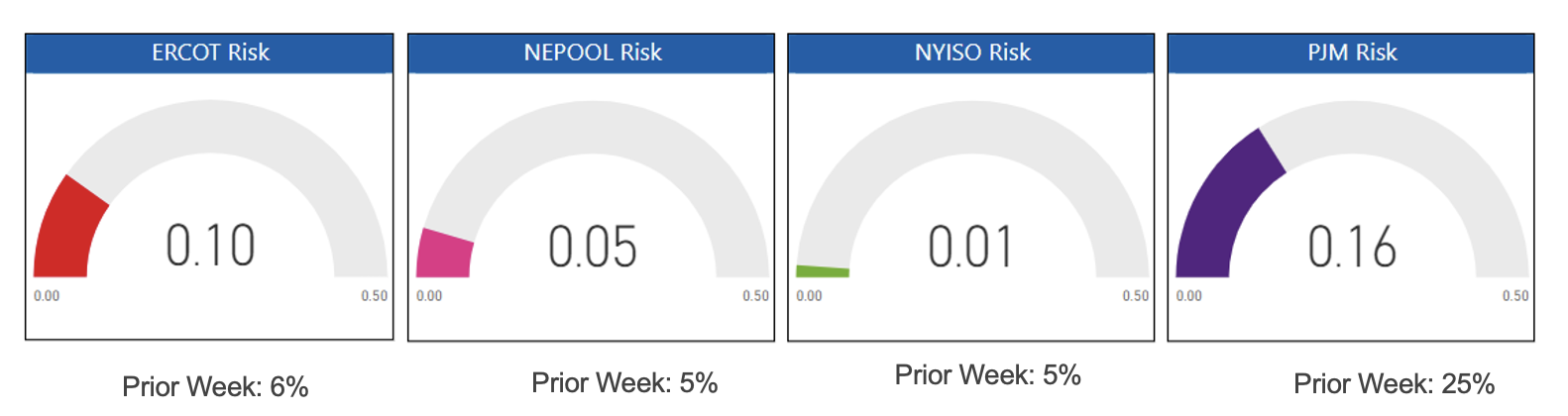Click the ERCOT "Prior Week: 6%" text
This screenshot has width=1568, height=416.
[215, 386]
